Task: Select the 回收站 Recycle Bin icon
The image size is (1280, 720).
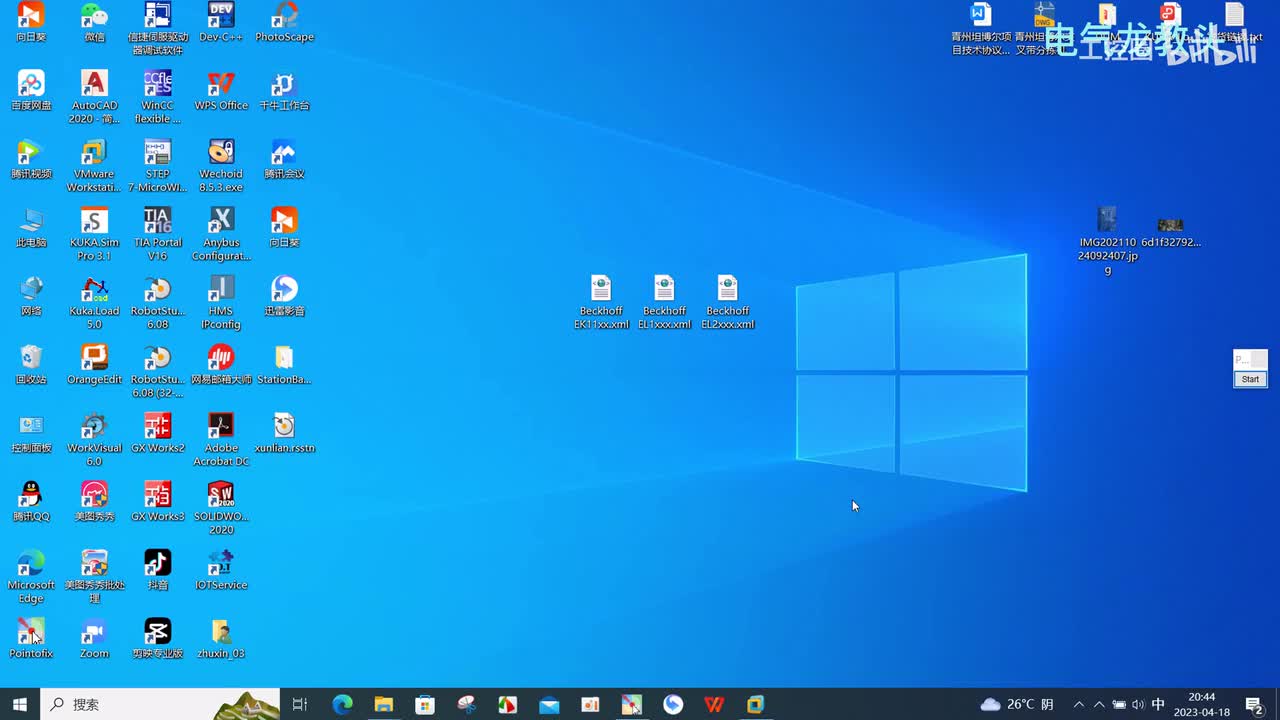Action: (x=31, y=365)
